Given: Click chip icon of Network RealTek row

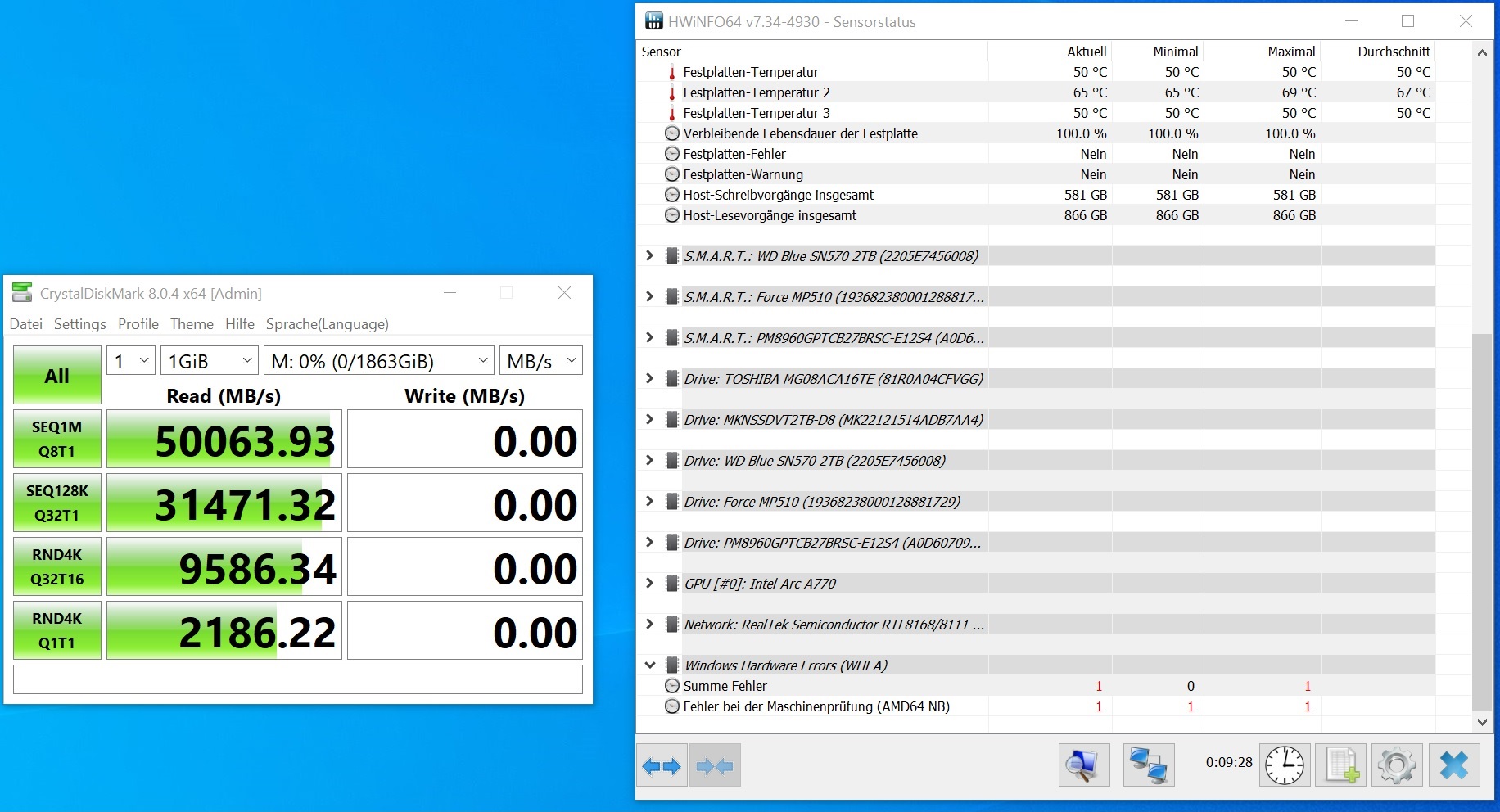Looking at the screenshot, I should [x=672, y=625].
